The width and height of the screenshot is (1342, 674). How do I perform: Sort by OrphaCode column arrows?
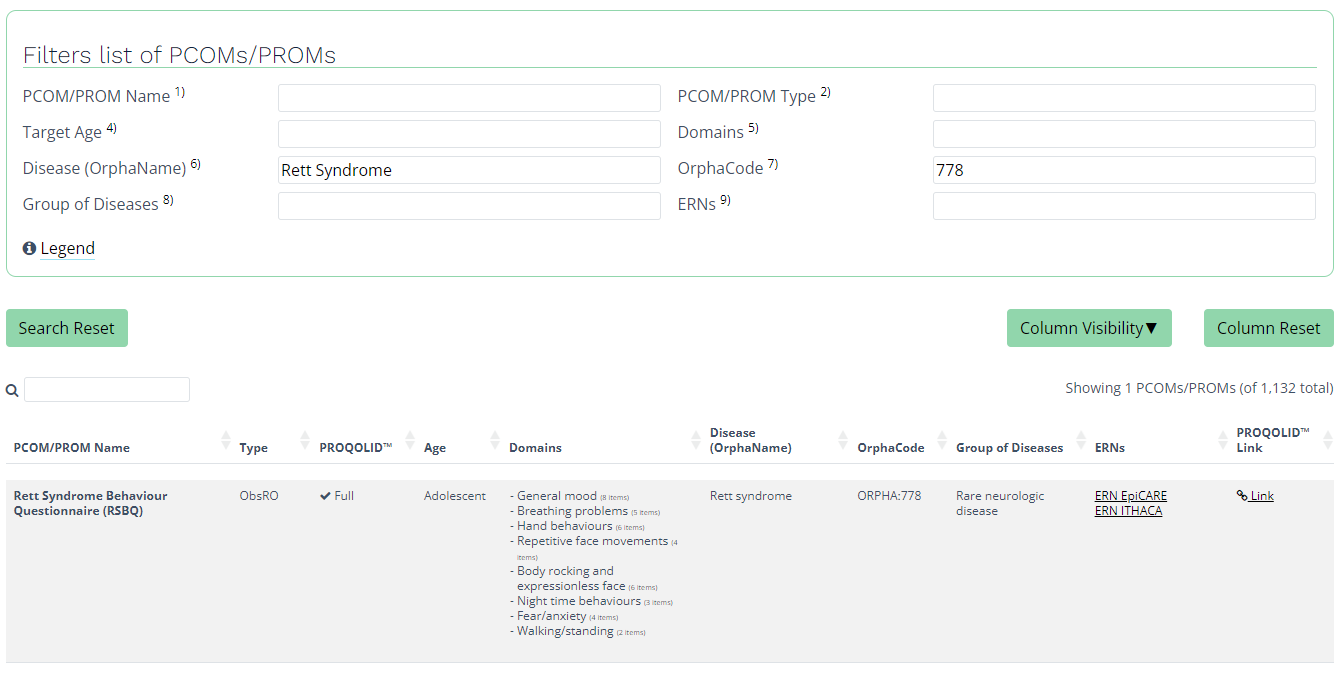pyautogui.click(x=942, y=440)
